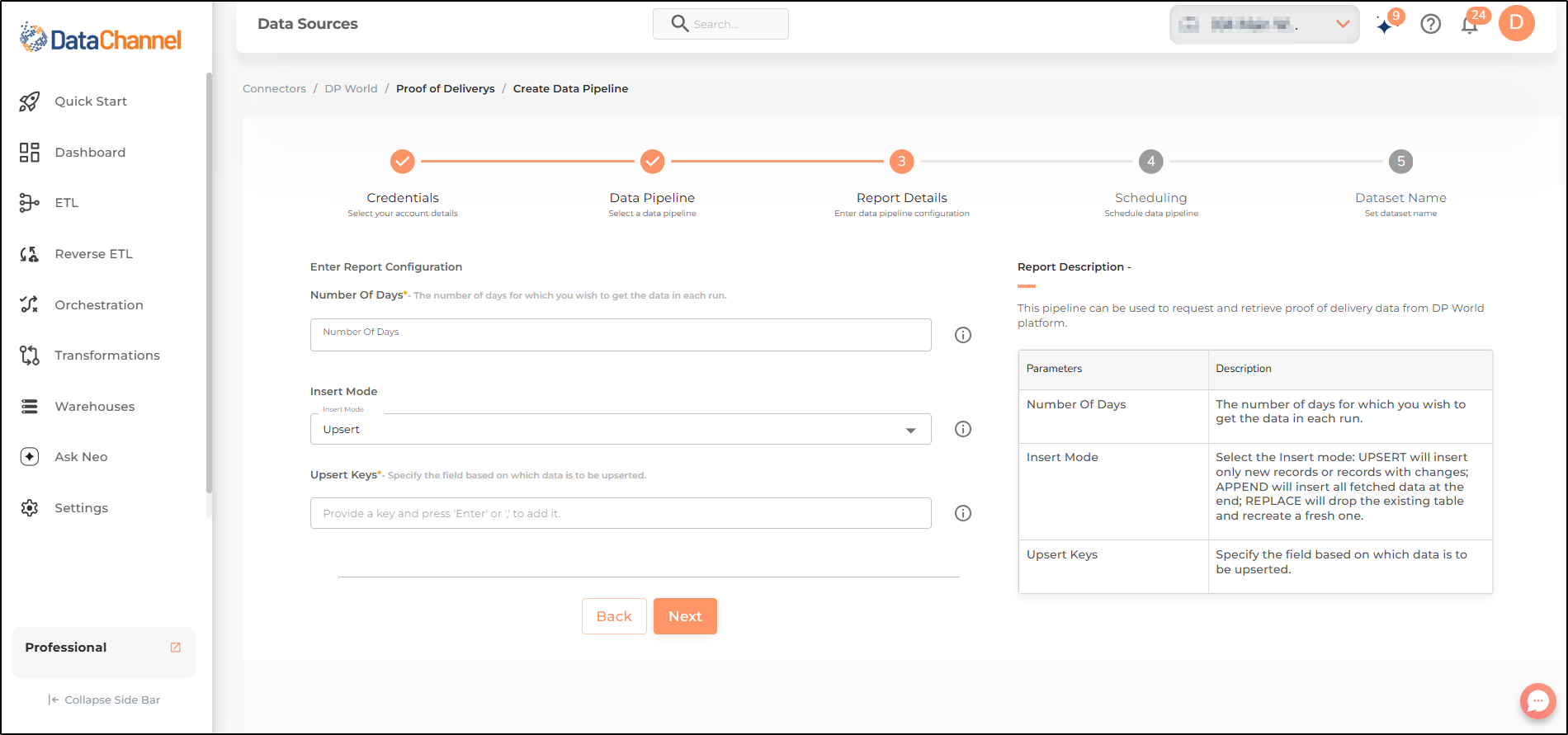Screen dimensions: 1568x735
Task: Click the Credentials step label
Action: 403,198
